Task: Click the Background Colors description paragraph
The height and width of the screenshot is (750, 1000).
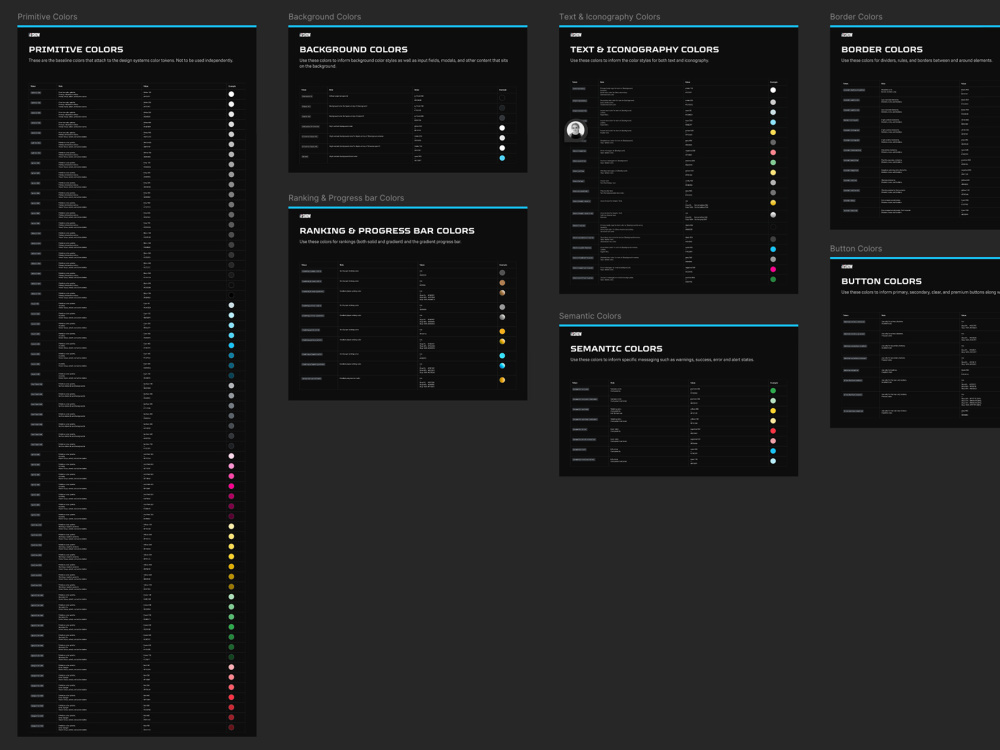Action: click(x=404, y=63)
